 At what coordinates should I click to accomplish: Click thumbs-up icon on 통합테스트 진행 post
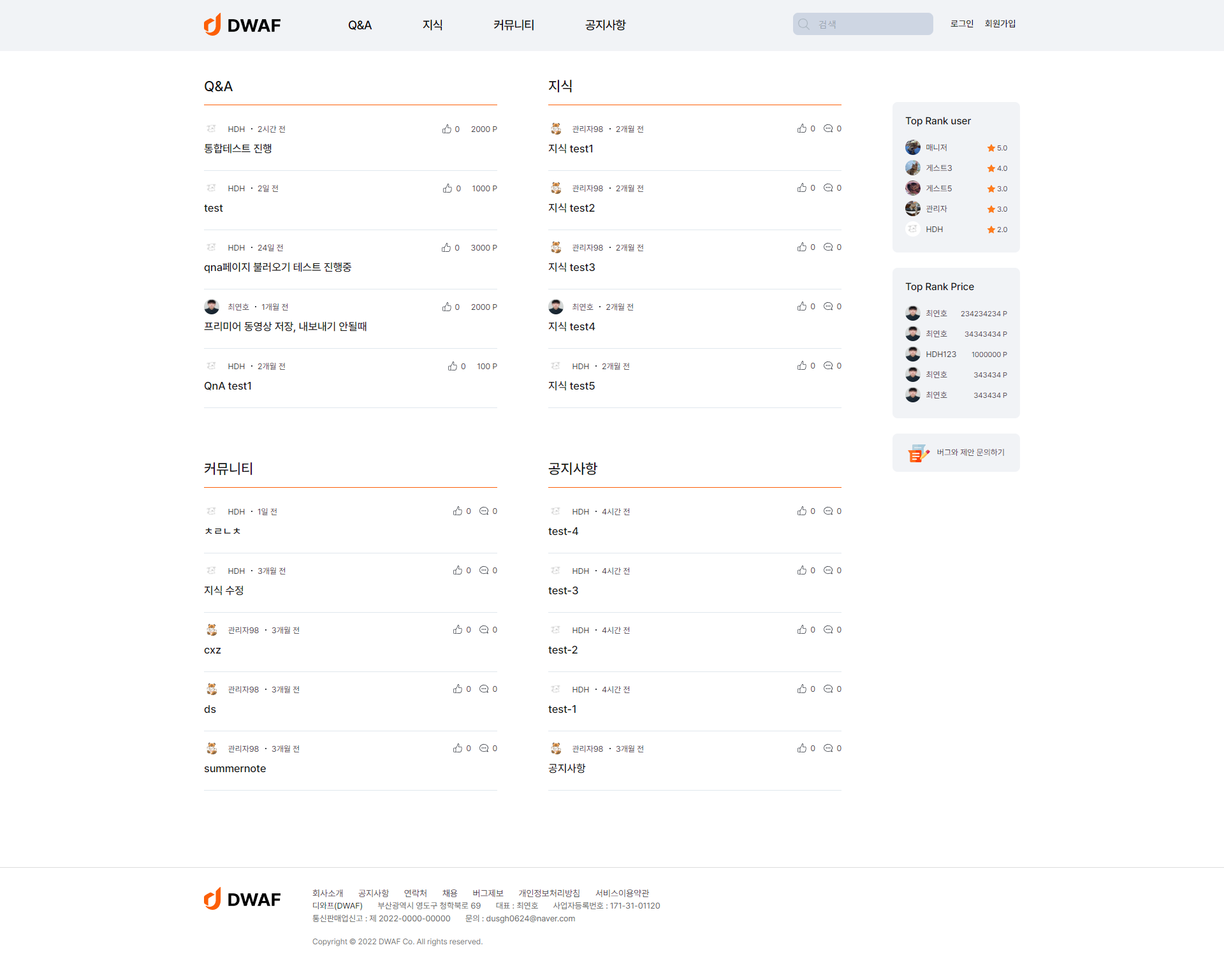(x=446, y=129)
